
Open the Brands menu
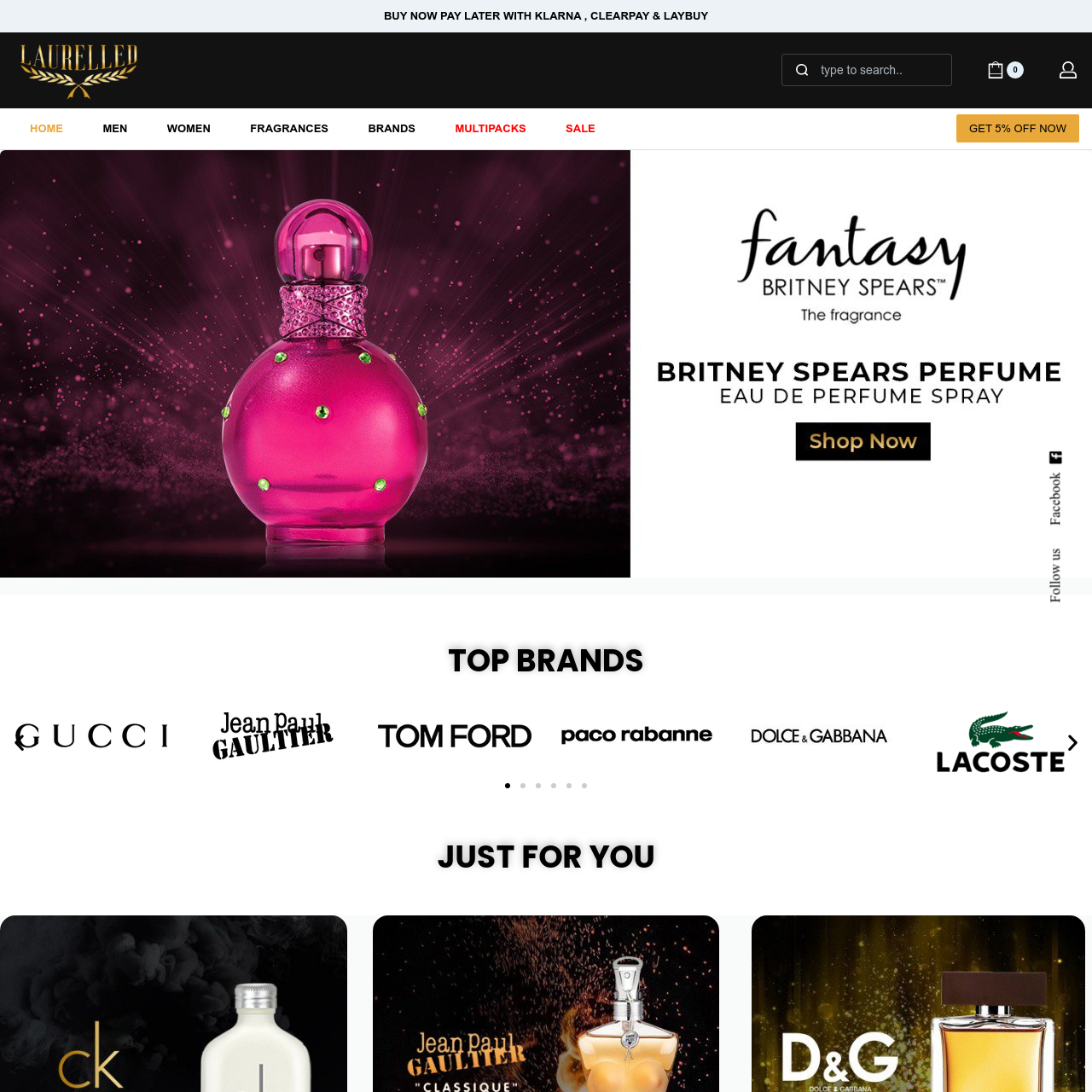[392, 129]
